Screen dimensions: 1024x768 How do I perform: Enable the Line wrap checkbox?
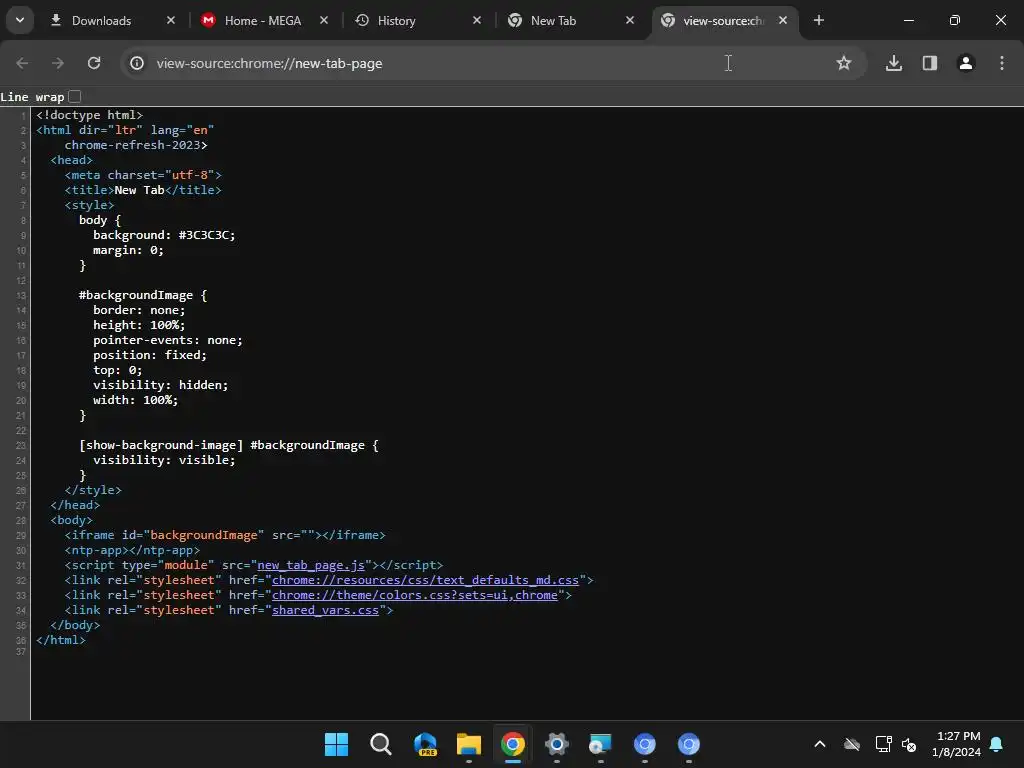point(75,97)
